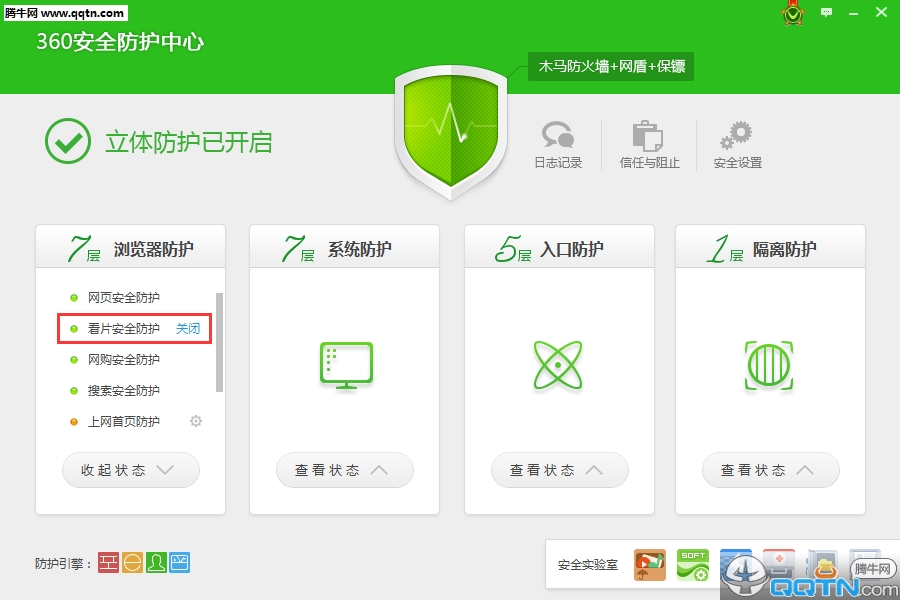Click the 安全实验室 label

pyautogui.click(x=588, y=565)
